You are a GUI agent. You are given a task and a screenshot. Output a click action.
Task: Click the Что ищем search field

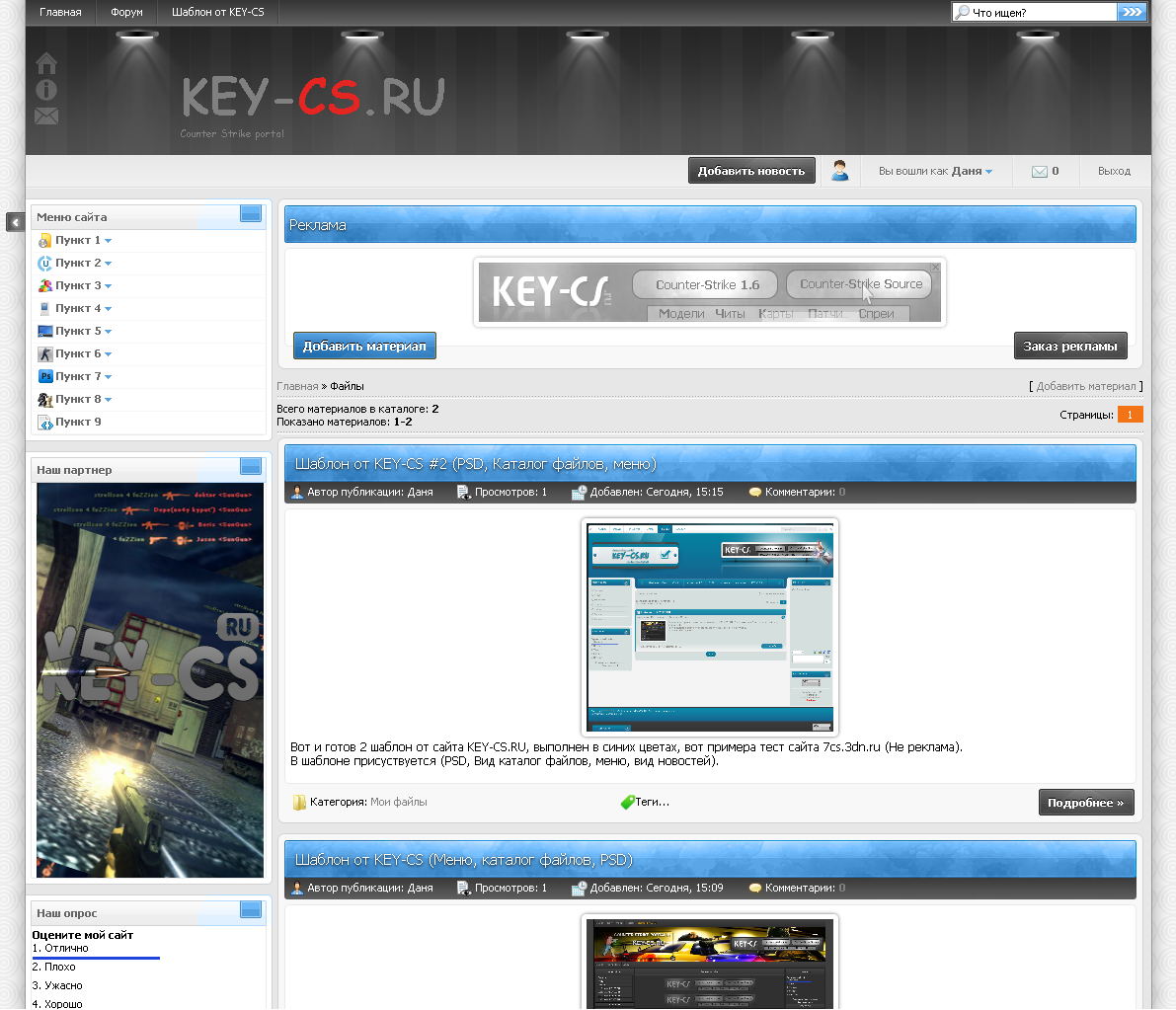pyautogui.click(x=1042, y=13)
